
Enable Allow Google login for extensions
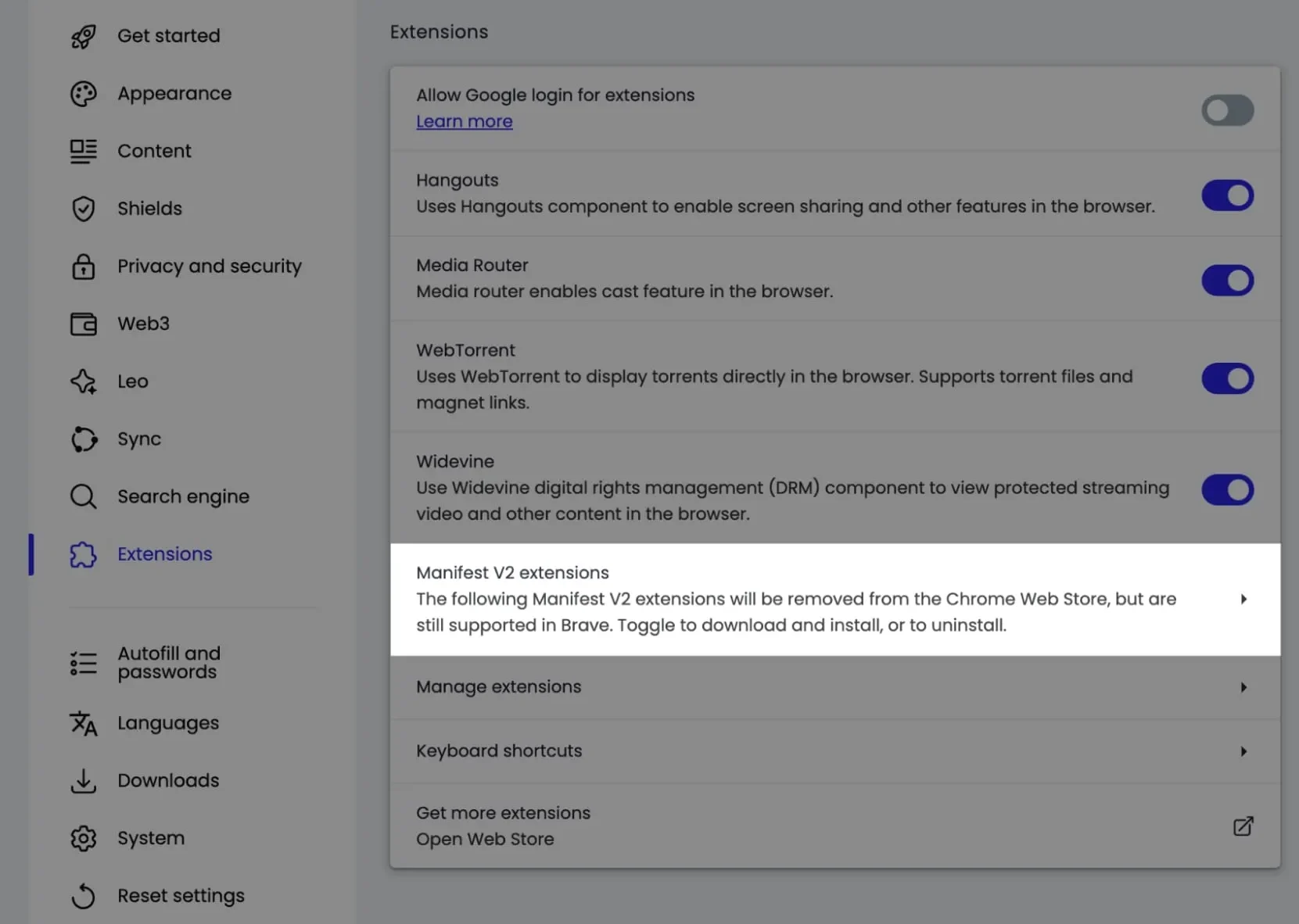click(x=1228, y=110)
